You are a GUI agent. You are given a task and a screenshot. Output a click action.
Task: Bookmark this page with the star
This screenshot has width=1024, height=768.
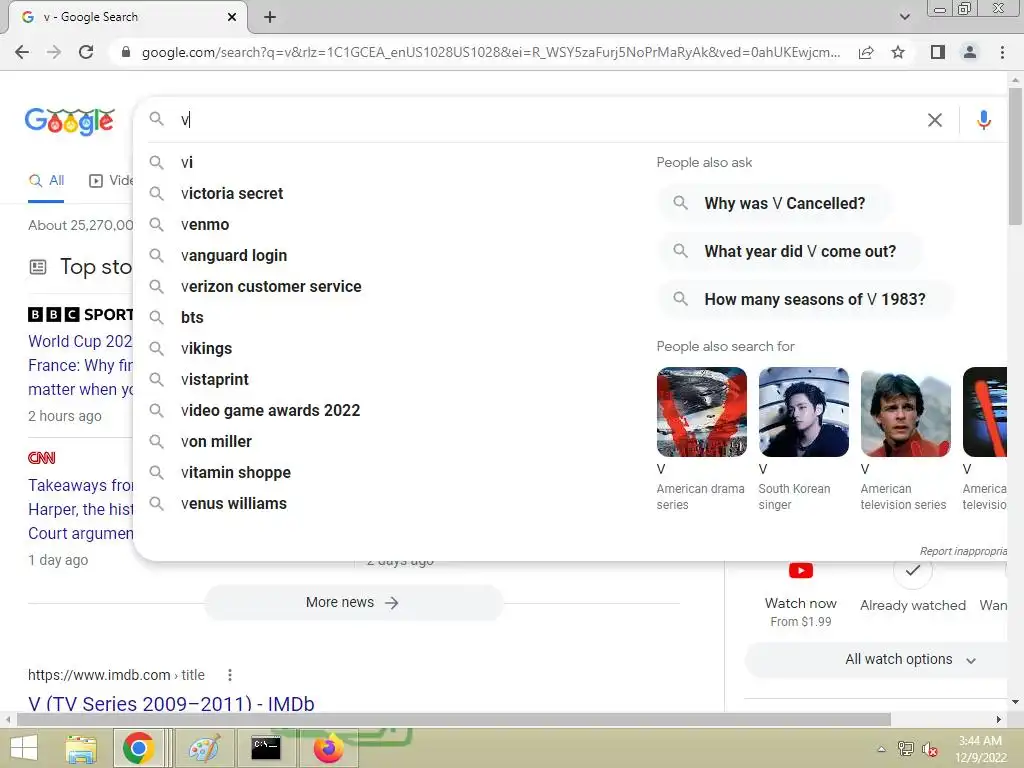coord(898,52)
